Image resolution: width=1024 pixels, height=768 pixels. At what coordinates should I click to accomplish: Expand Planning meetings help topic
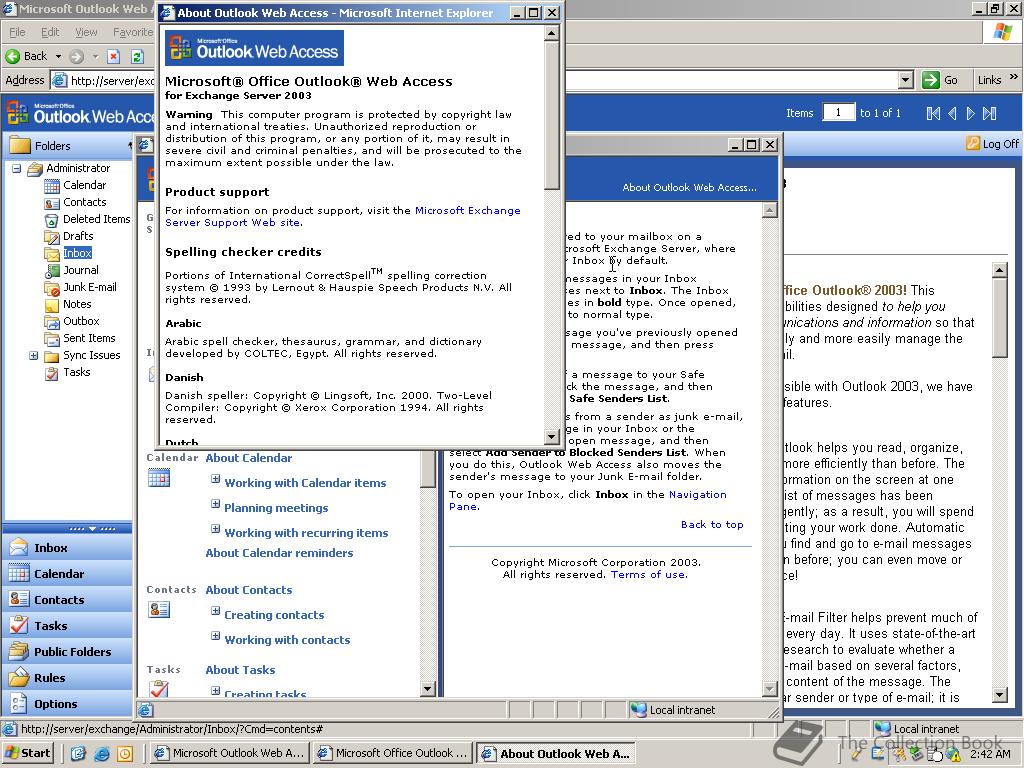coord(216,504)
